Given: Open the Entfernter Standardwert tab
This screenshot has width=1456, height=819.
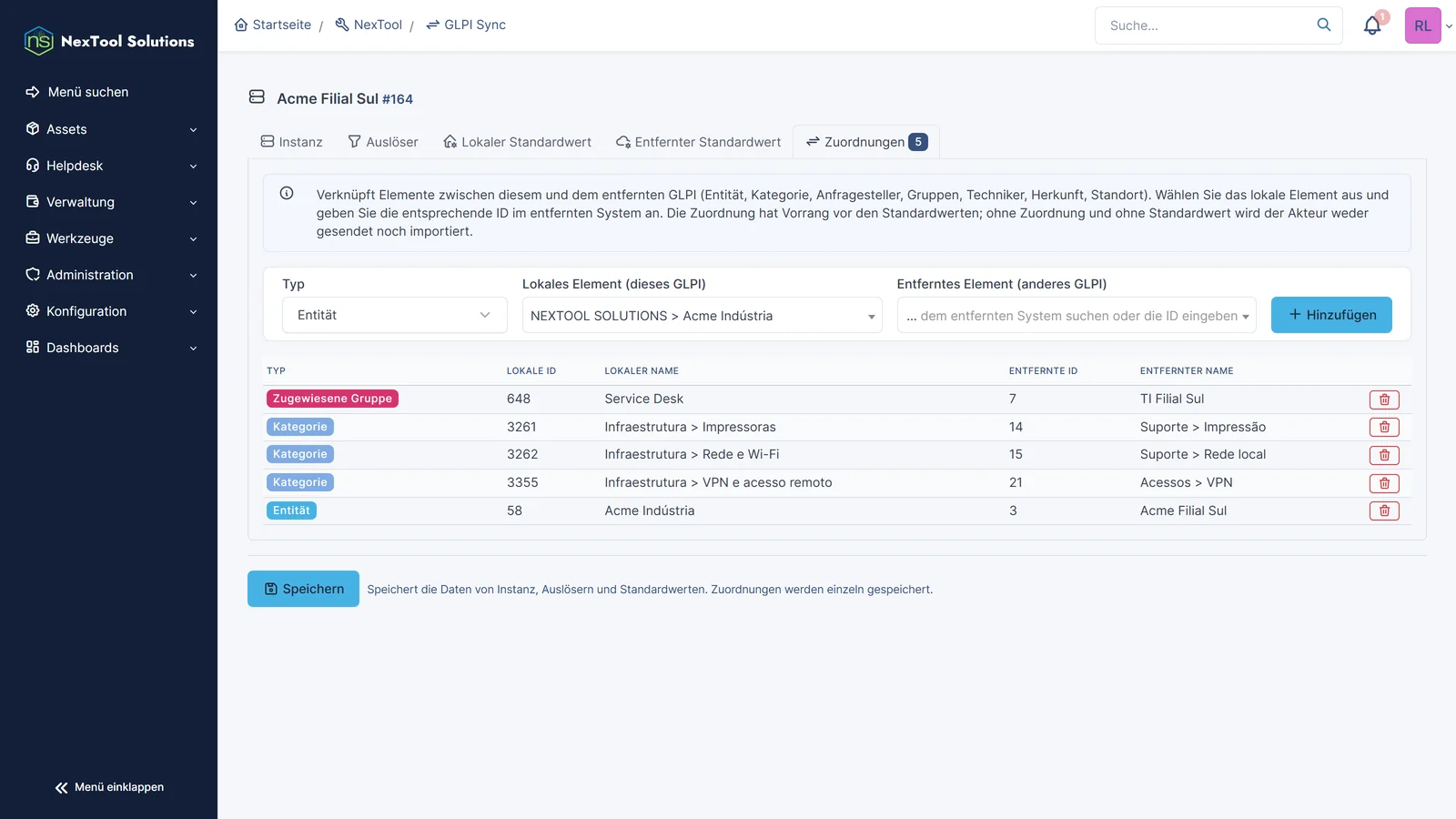Looking at the screenshot, I should 698,142.
